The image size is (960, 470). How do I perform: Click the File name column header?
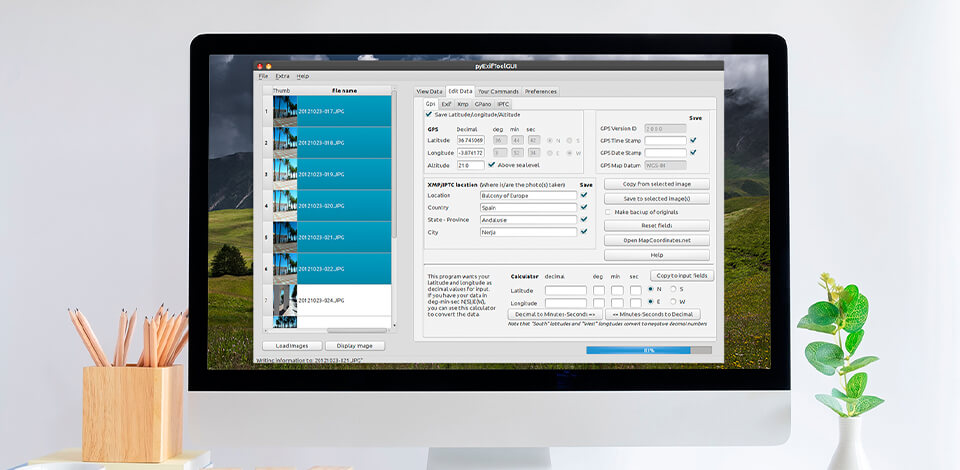pyautogui.click(x=344, y=91)
